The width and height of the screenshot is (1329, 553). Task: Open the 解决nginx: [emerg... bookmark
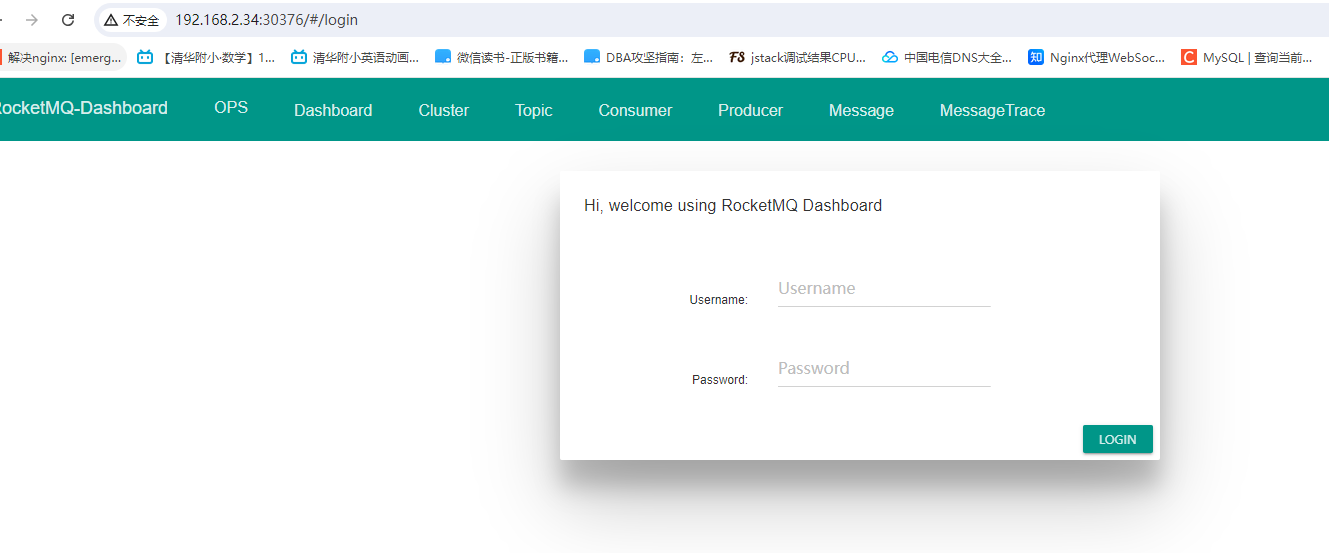coord(62,58)
